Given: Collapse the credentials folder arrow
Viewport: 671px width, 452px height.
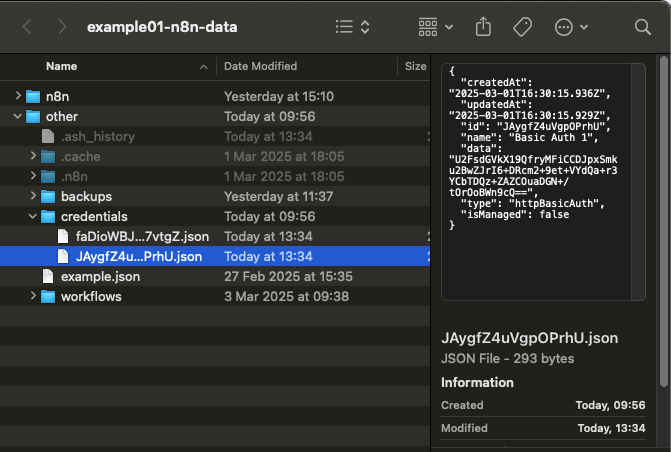Looking at the screenshot, I should coord(33,216).
